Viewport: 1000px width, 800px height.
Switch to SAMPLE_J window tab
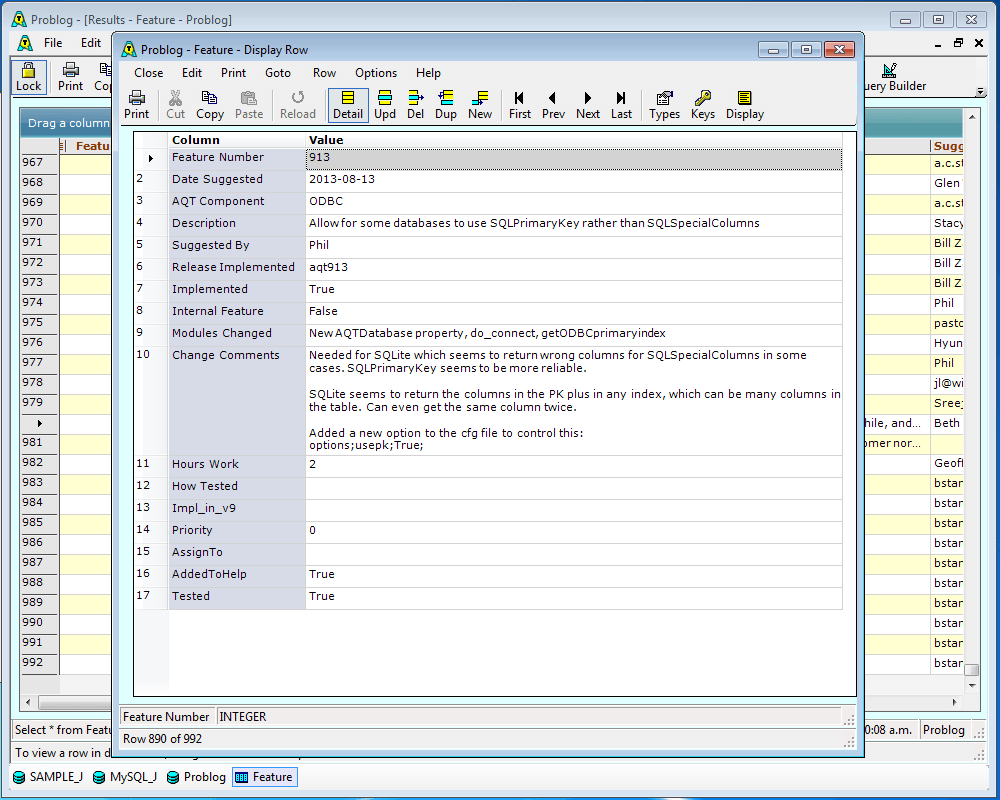pos(49,777)
